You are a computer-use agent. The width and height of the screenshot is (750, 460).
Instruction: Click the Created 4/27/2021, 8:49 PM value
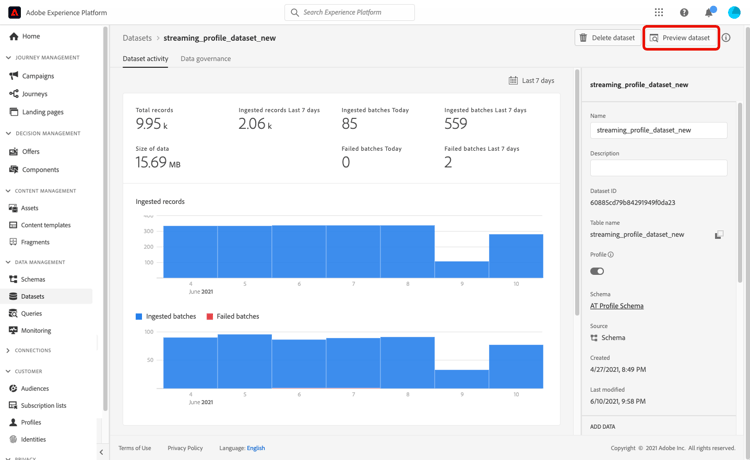pos(618,370)
